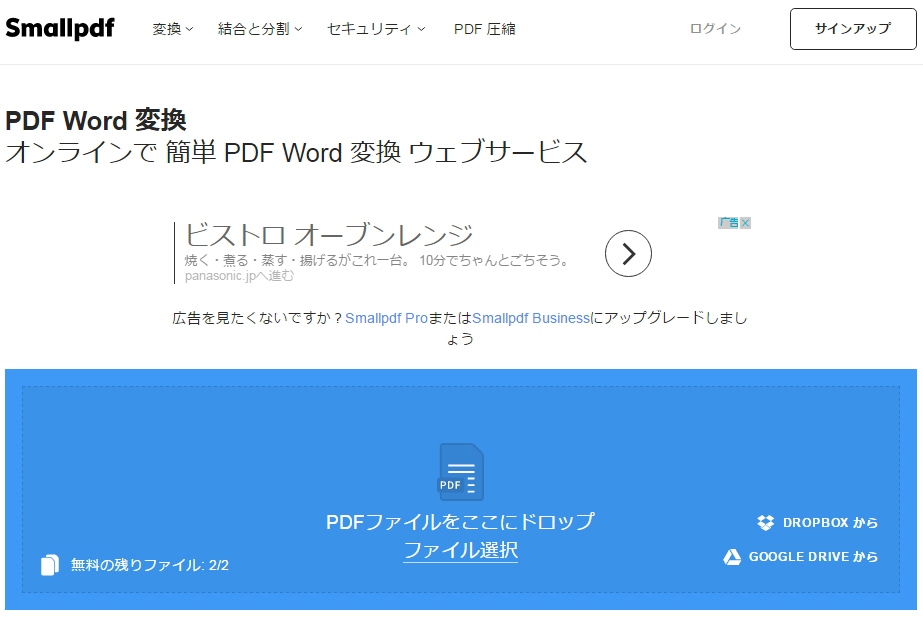Image resolution: width=923 pixels, height=617 pixels.
Task: Expand the 変換 dropdown menu
Action: pyautogui.click(x=172, y=29)
